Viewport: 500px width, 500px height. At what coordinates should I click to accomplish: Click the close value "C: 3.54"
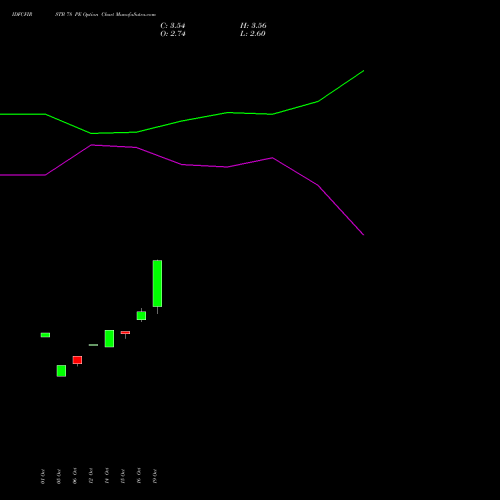point(173,26)
